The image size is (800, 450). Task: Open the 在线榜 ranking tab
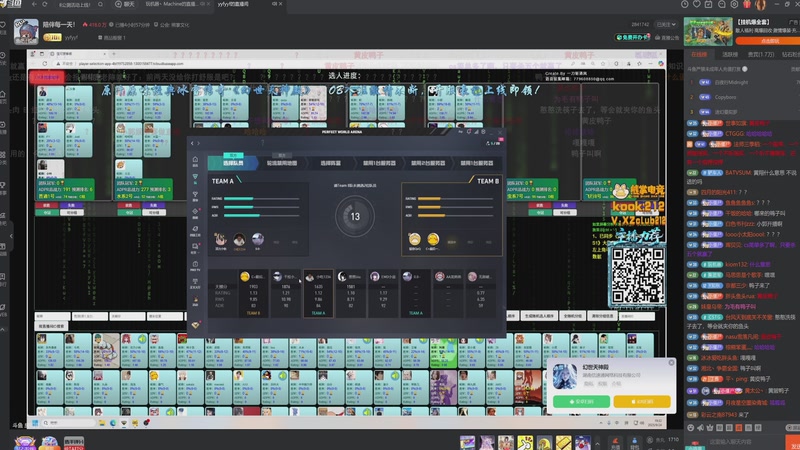[699, 54]
